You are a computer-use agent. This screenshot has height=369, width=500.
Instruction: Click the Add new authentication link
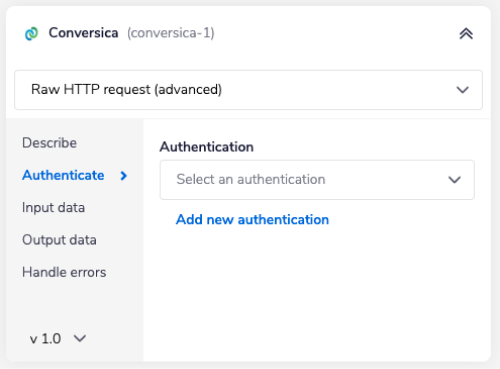(x=252, y=220)
